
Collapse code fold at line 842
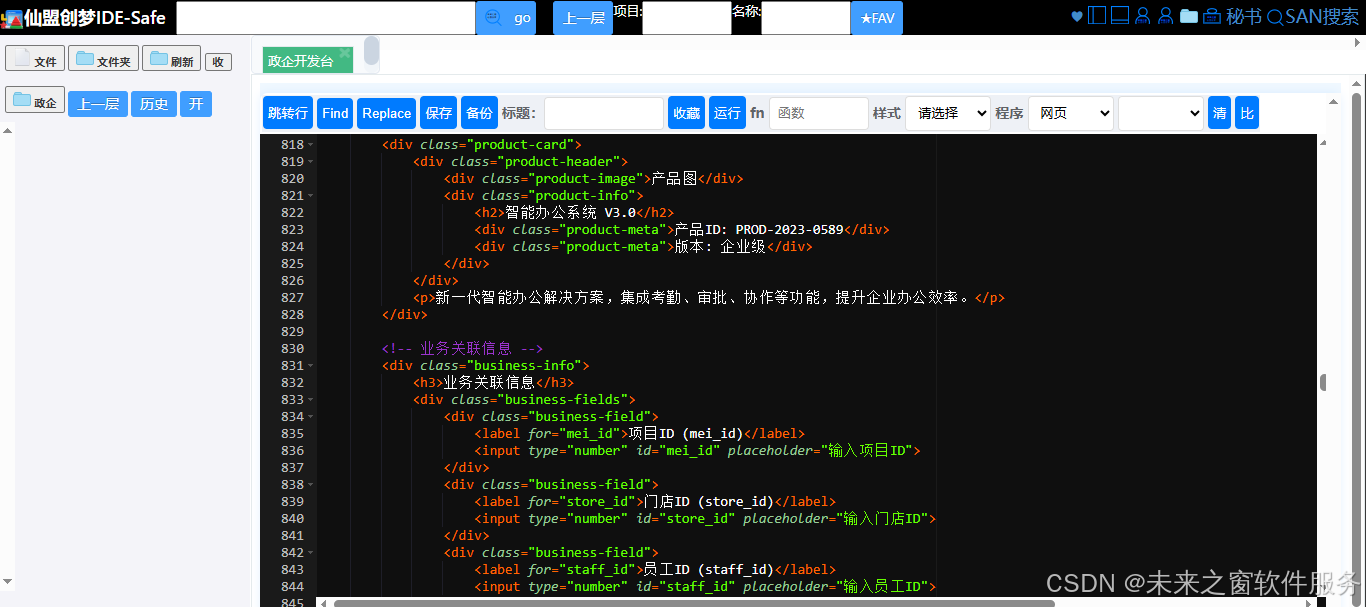pos(310,553)
